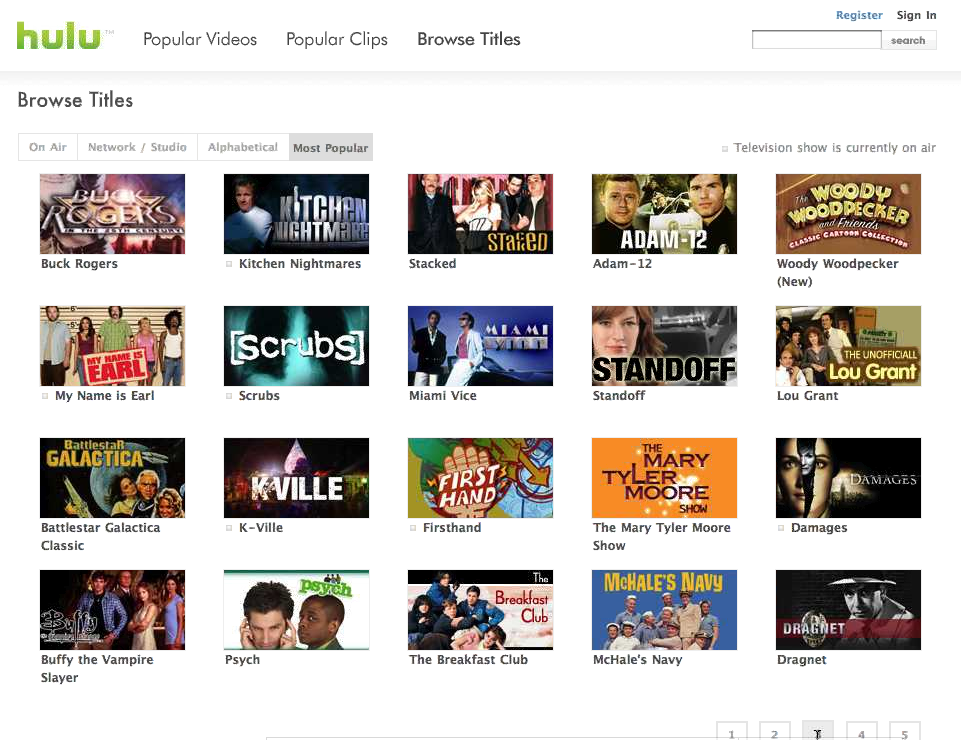
Task: Focus the search text field
Action: tap(816, 40)
